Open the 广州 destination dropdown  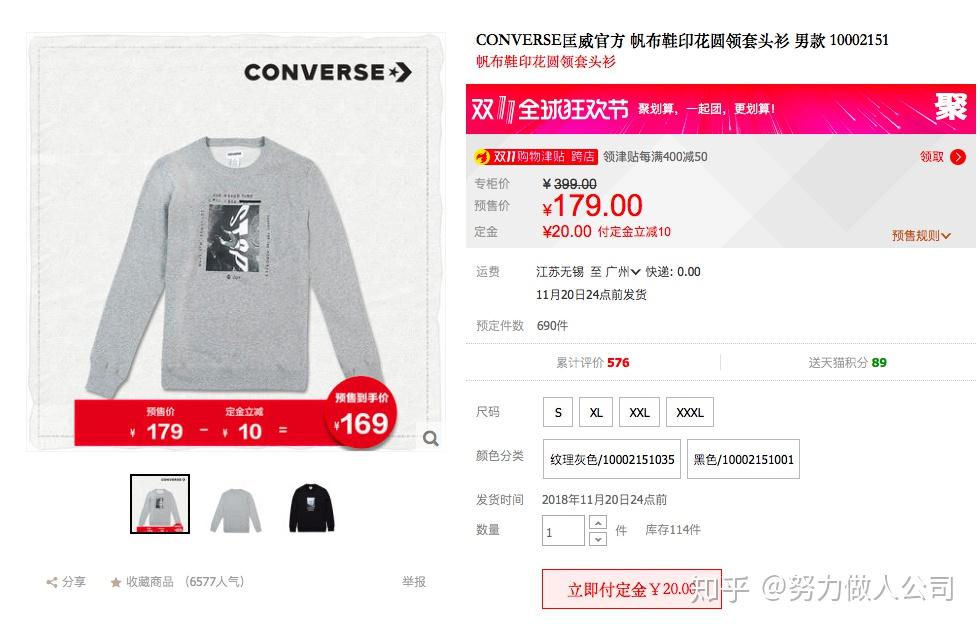(x=622, y=272)
